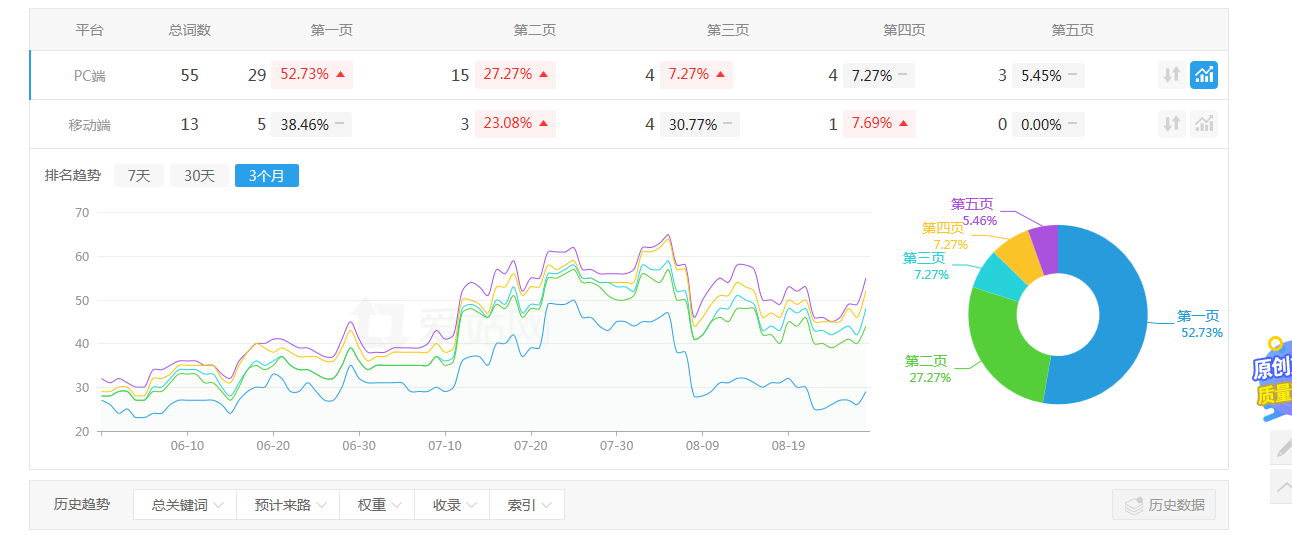
Task: Switch ranking trend to 7天
Action: [x=138, y=175]
